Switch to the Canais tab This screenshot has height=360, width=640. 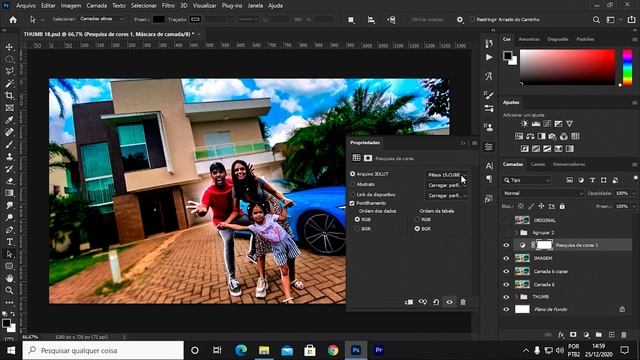(x=538, y=164)
